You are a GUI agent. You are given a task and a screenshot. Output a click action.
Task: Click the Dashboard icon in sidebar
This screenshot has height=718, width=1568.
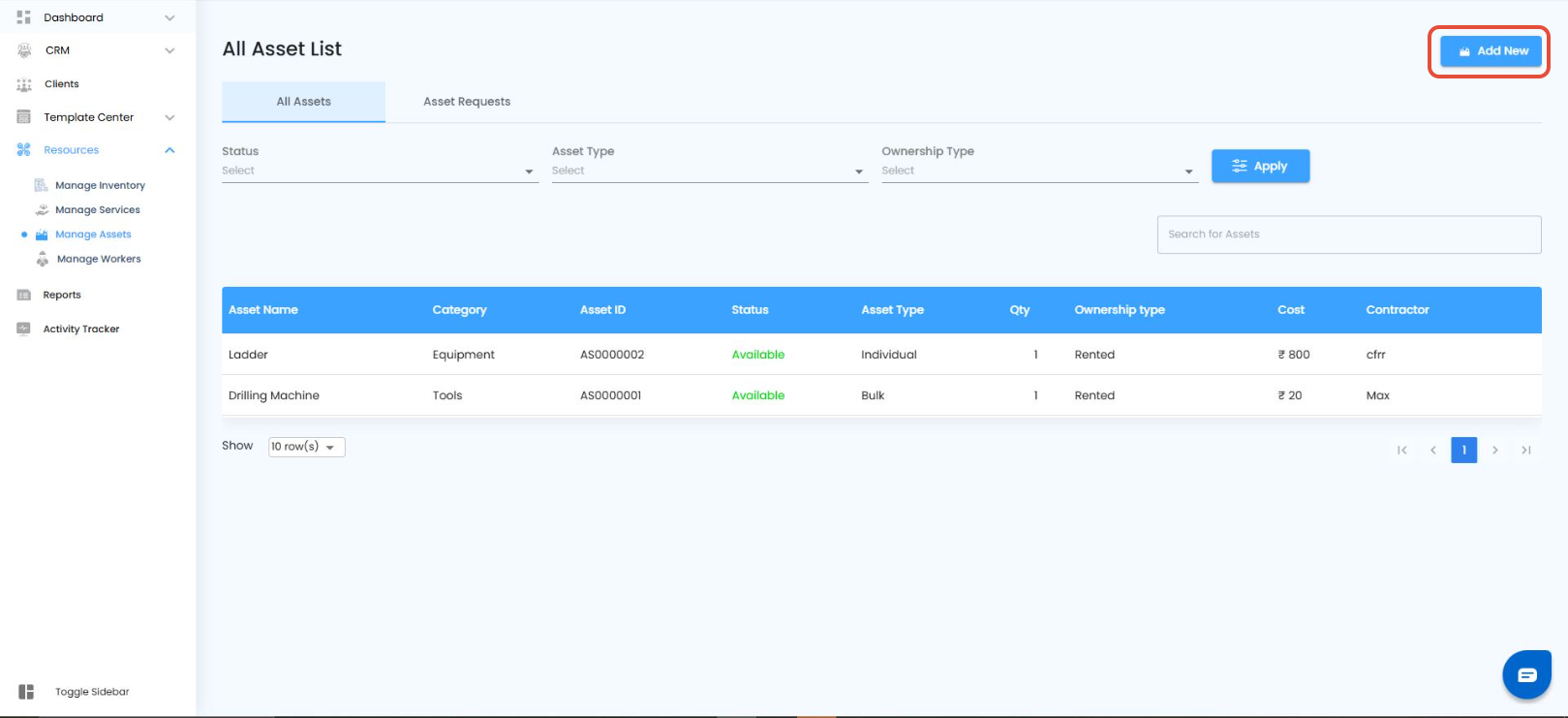click(x=24, y=17)
